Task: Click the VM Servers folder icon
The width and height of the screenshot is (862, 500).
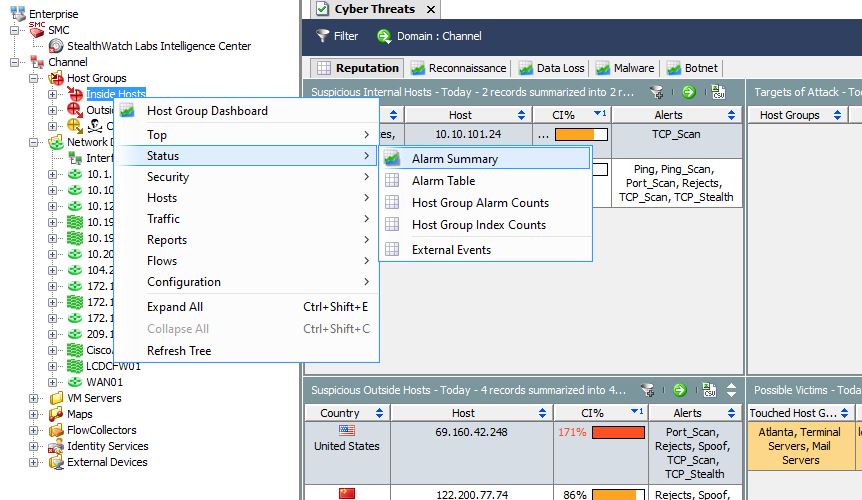Action: pyautogui.click(x=56, y=398)
